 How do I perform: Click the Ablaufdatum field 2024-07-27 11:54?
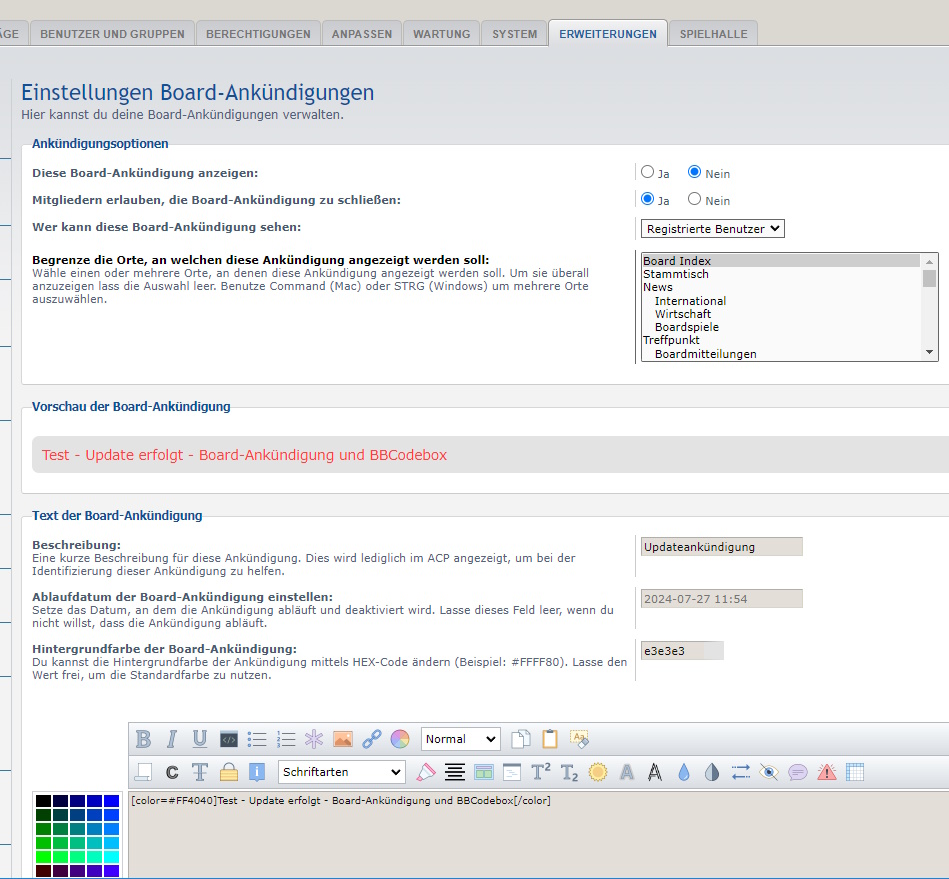point(721,599)
